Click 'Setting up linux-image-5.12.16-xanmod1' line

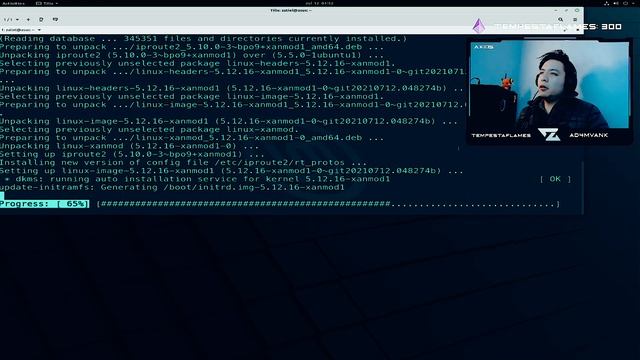(232, 171)
